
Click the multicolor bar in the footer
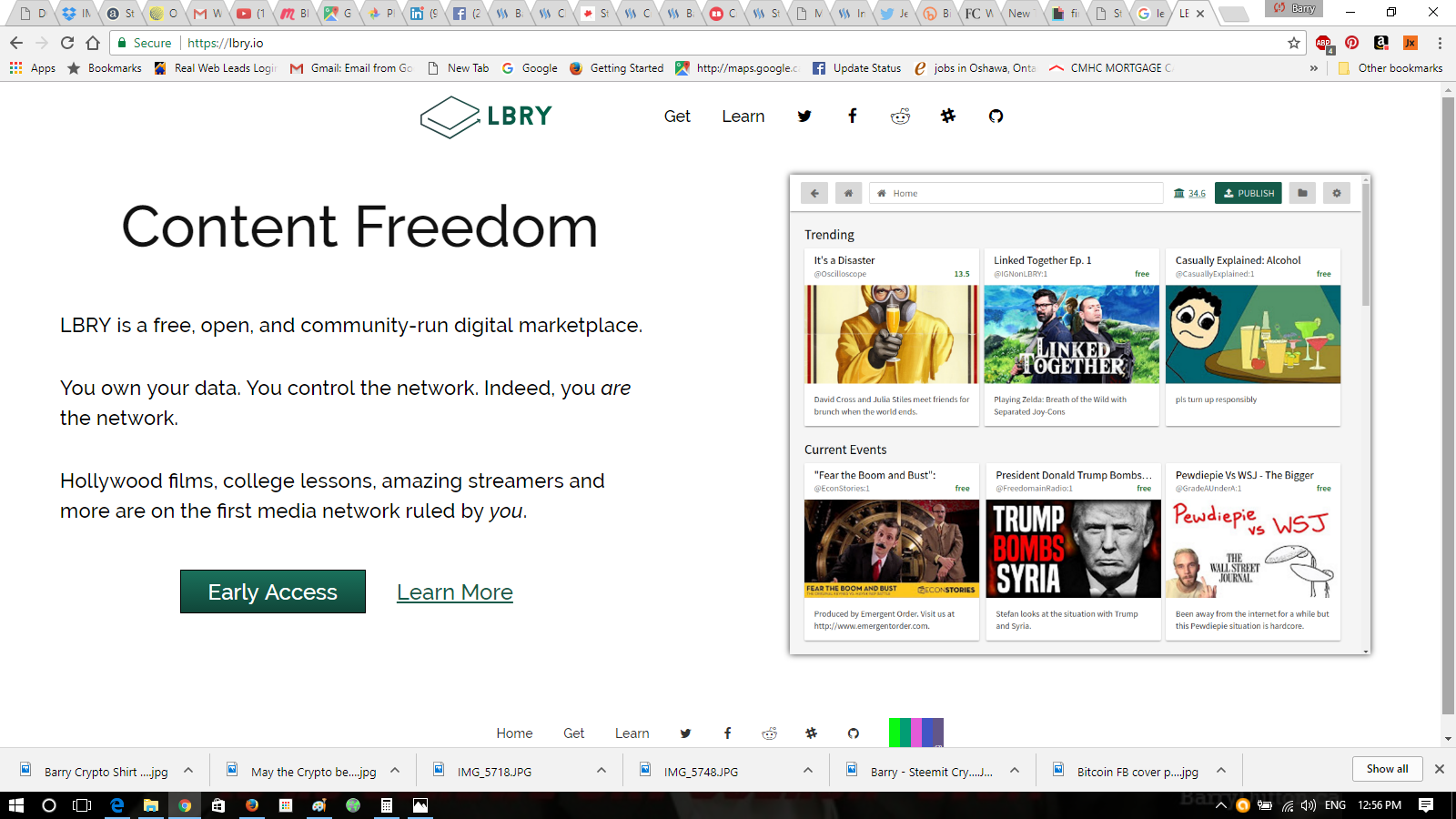(916, 733)
